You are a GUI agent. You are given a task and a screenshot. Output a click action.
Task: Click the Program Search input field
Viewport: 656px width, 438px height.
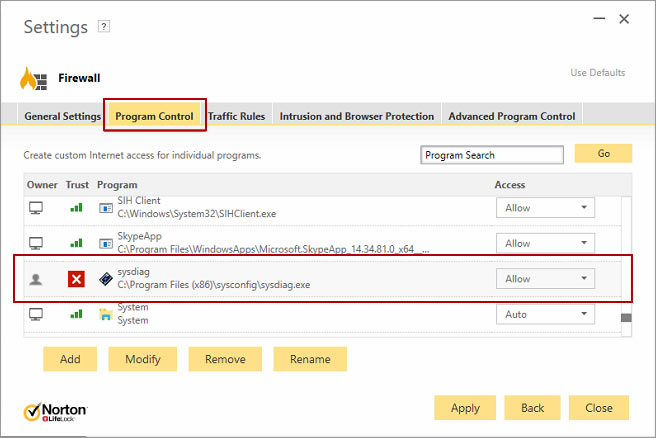pyautogui.click(x=492, y=155)
